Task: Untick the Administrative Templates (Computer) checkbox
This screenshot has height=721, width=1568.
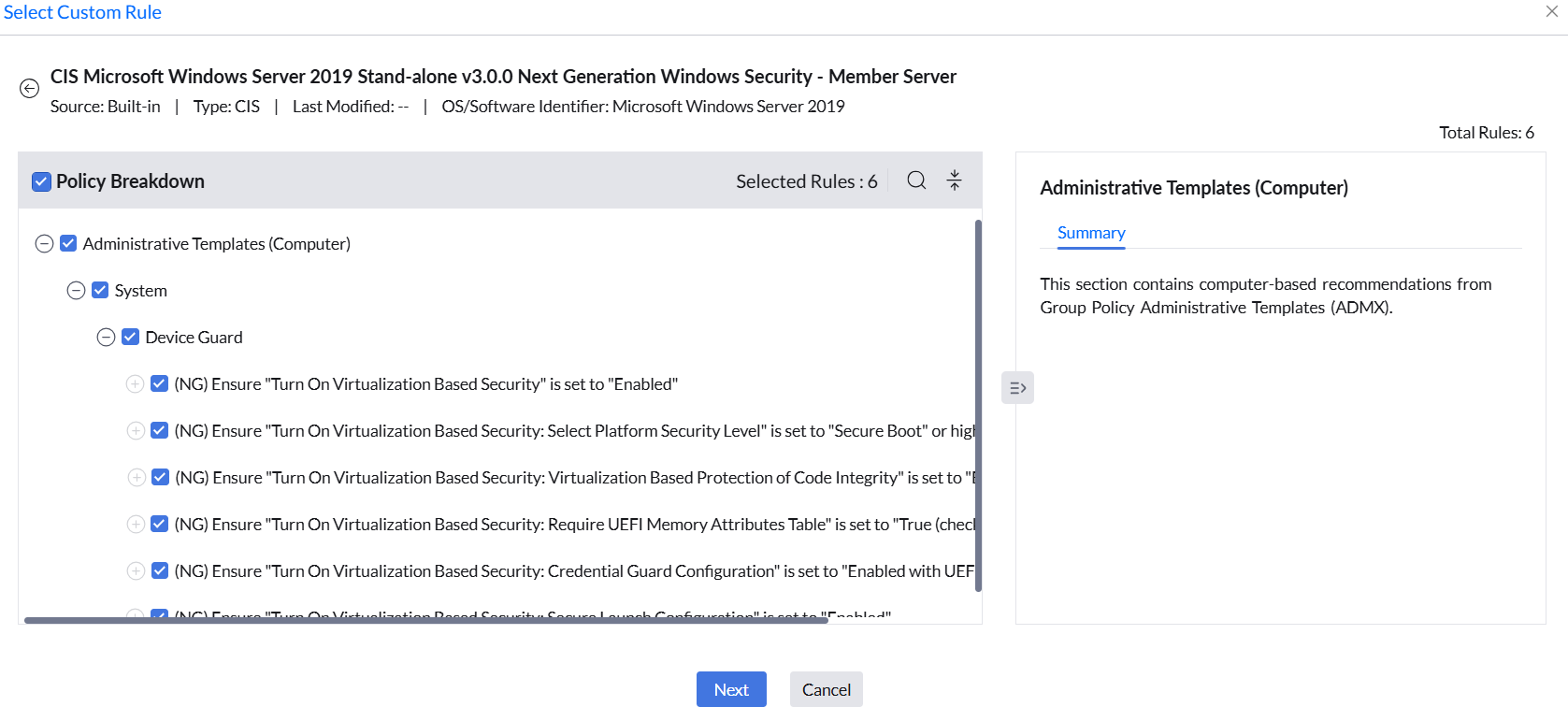Action: (68, 243)
